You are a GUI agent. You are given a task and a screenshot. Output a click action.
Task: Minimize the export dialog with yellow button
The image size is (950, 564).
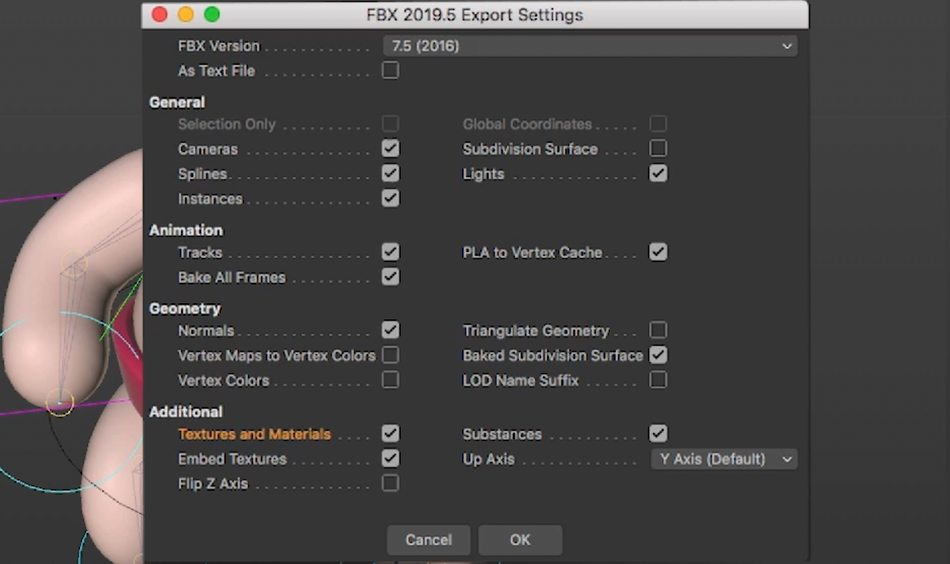pyautogui.click(x=185, y=15)
